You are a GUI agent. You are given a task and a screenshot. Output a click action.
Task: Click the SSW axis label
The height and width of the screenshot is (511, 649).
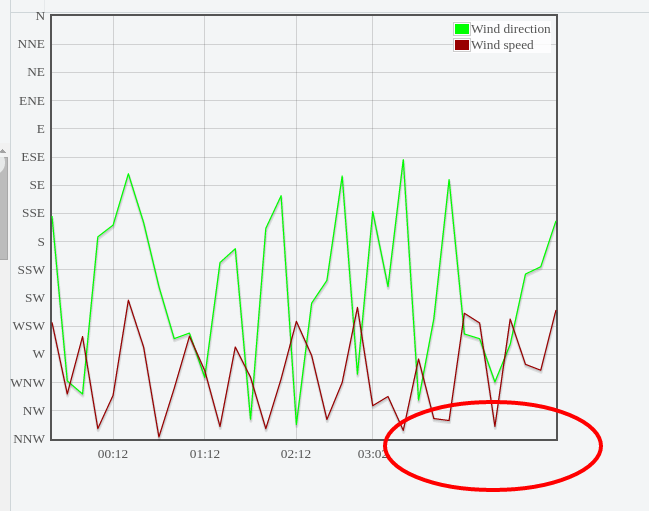coord(31,270)
